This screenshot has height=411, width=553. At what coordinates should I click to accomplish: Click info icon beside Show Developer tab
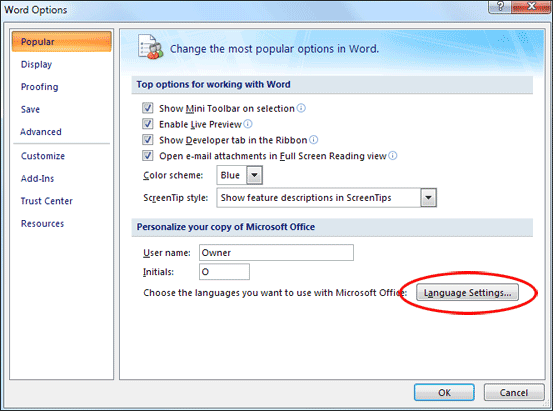point(314,140)
